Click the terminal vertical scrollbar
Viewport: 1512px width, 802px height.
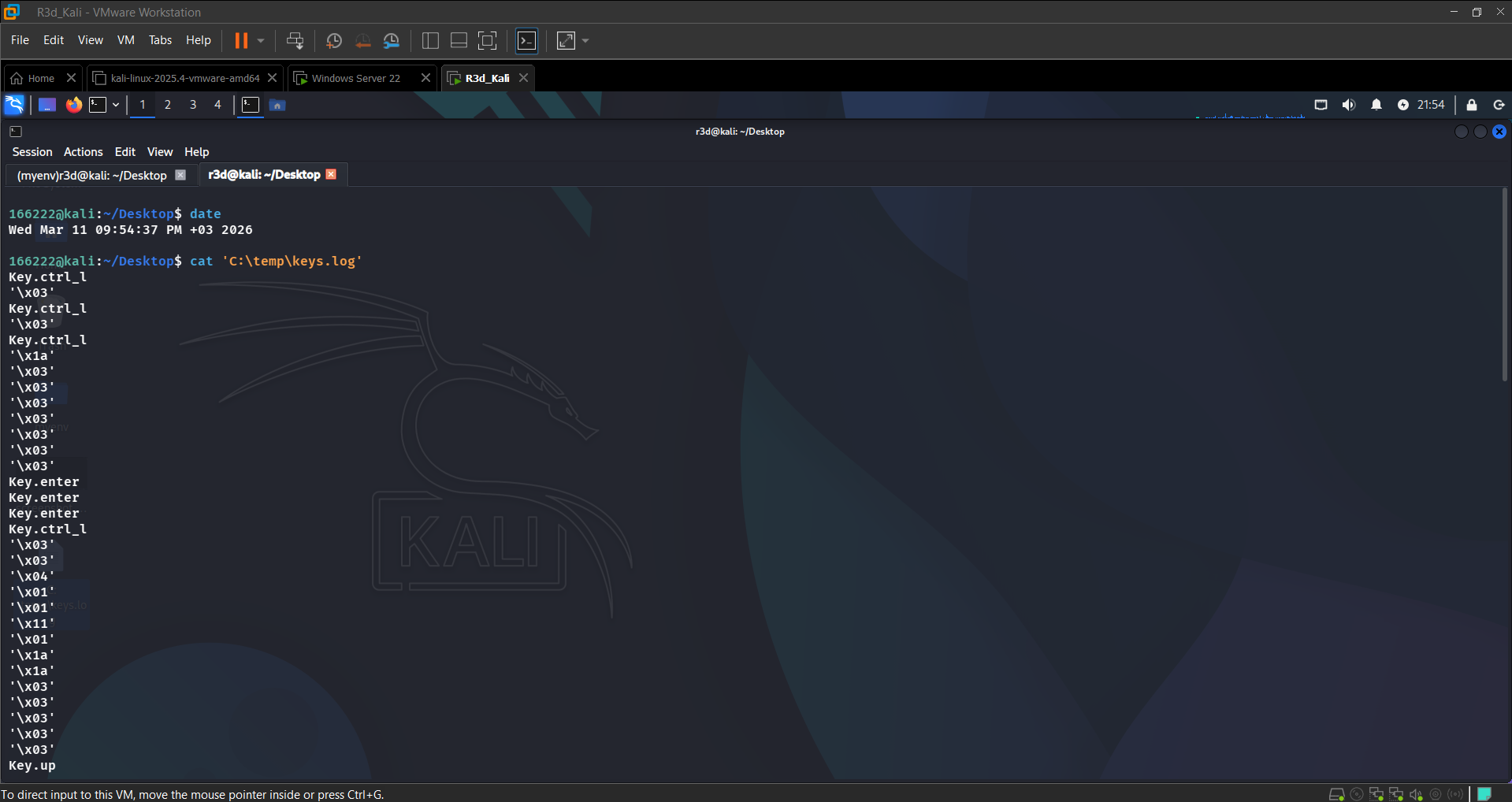pyautogui.click(x=1505, y=285)
